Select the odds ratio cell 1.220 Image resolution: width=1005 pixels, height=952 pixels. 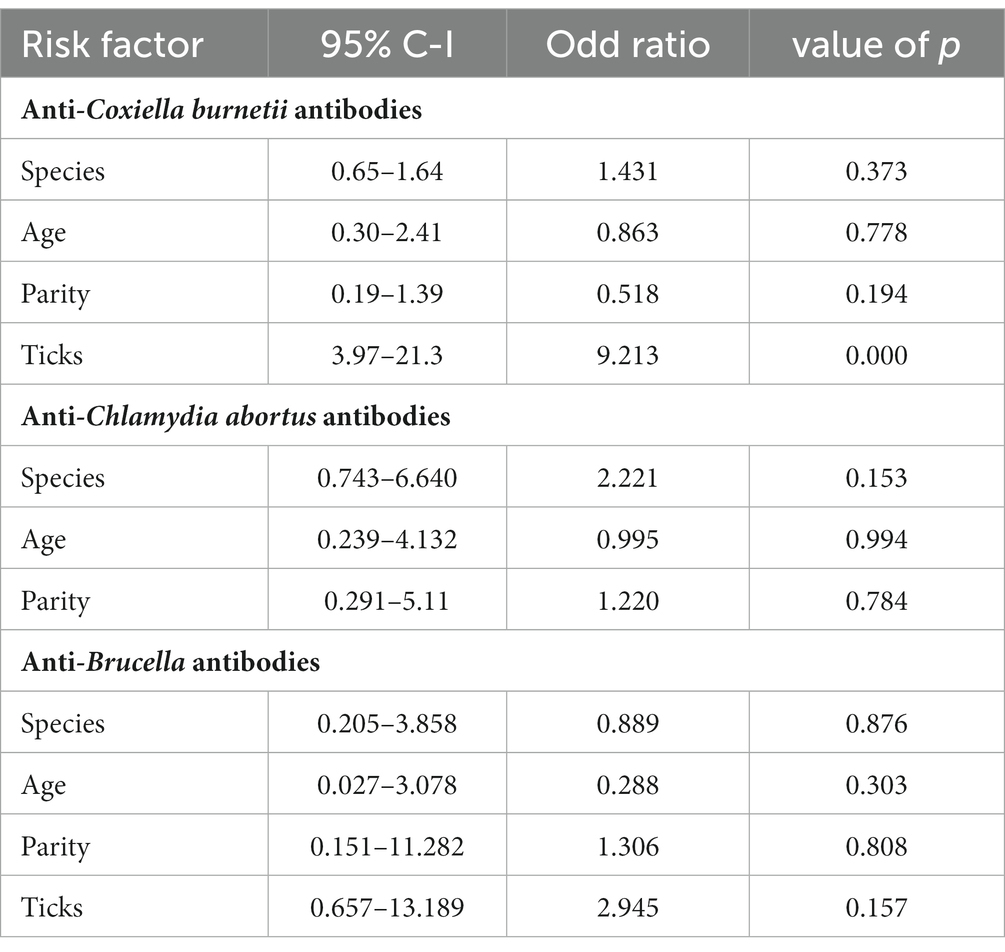pyautogui.click(x=627, y=600)
